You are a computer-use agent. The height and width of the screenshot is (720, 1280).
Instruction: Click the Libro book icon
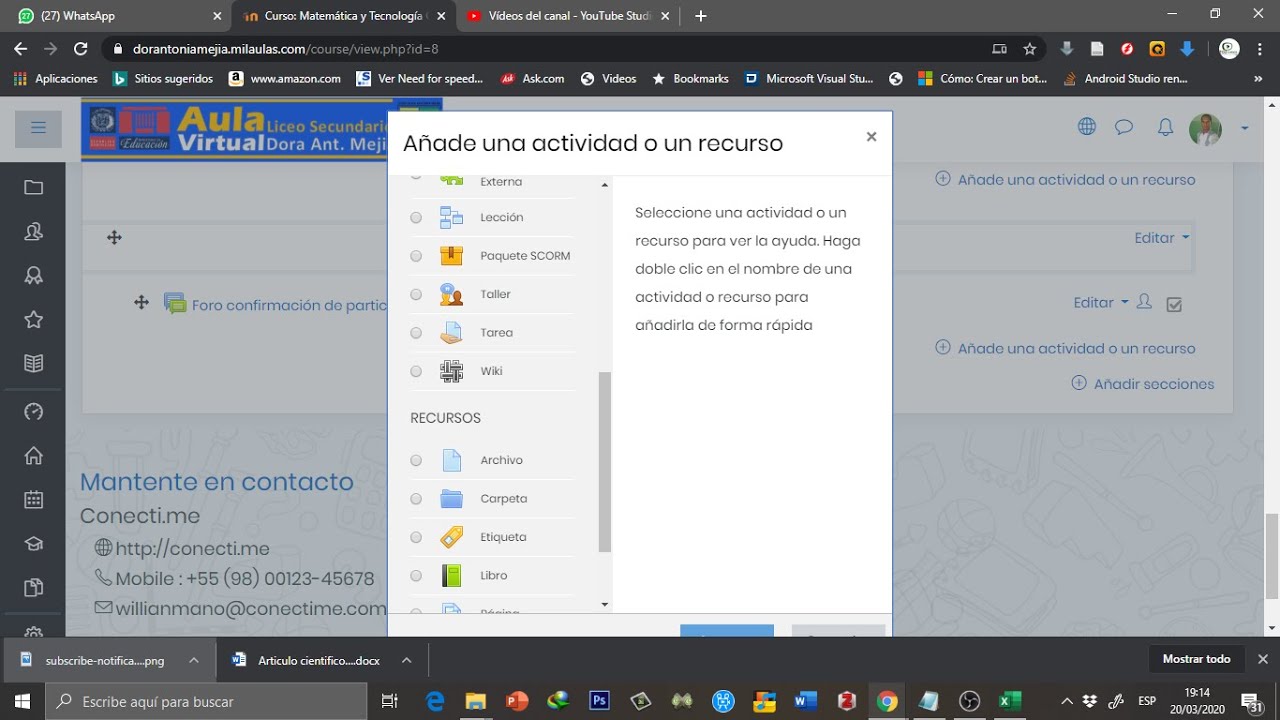pyautogui.click(x=452, y=575)
